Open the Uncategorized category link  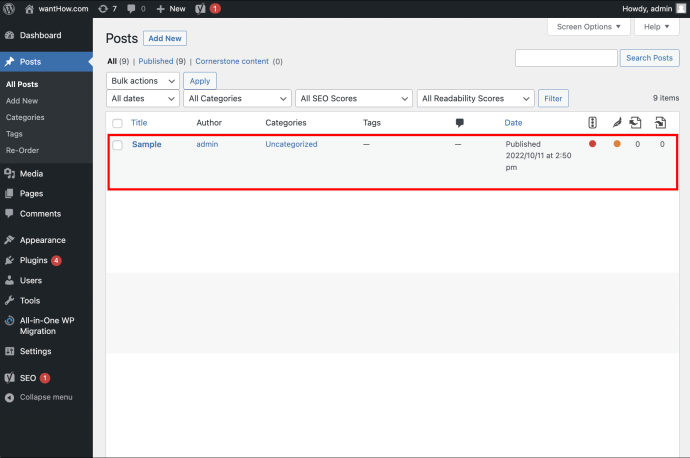[291, 144]
